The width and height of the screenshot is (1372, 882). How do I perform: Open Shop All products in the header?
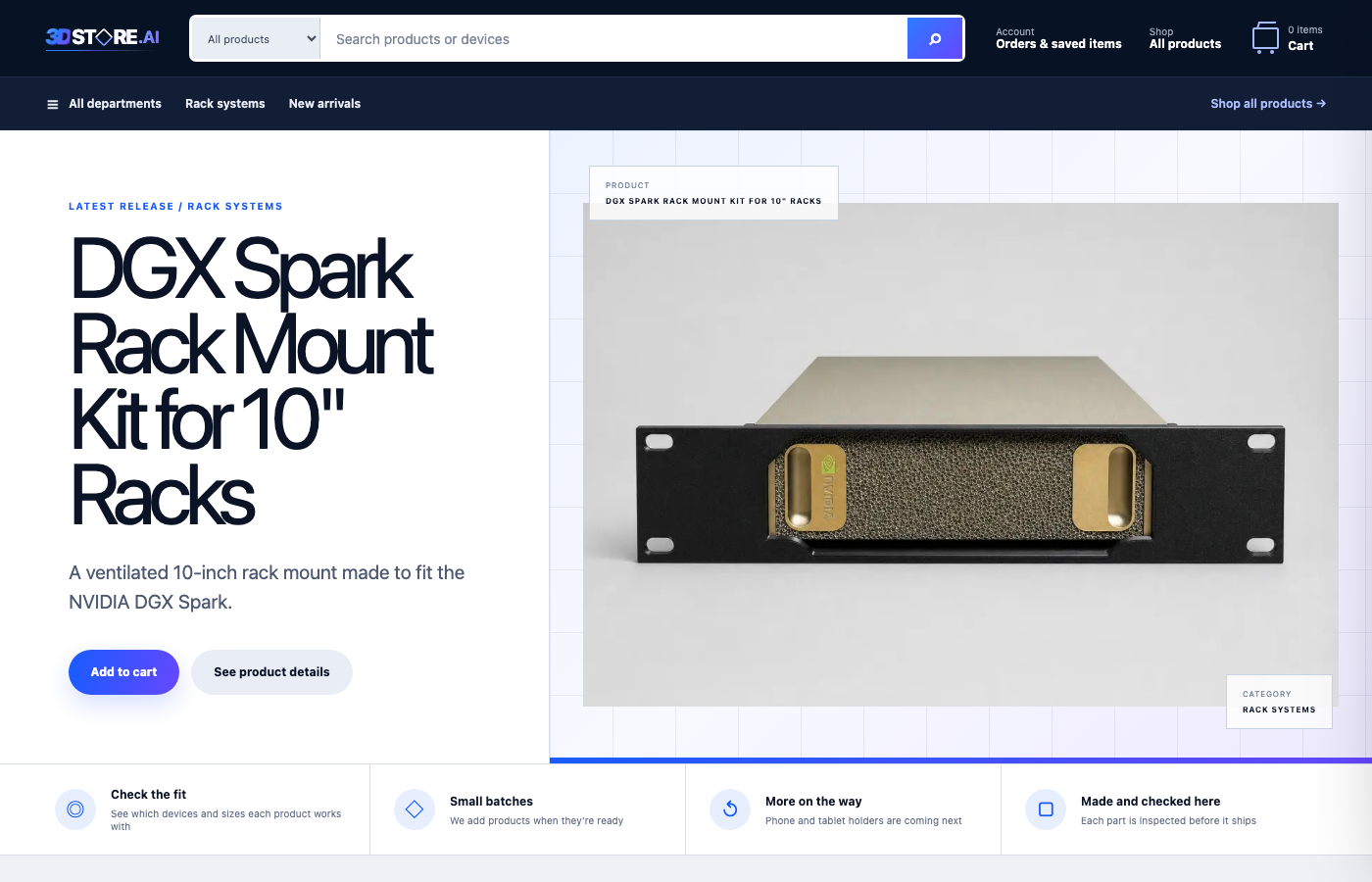(1185, 38)
